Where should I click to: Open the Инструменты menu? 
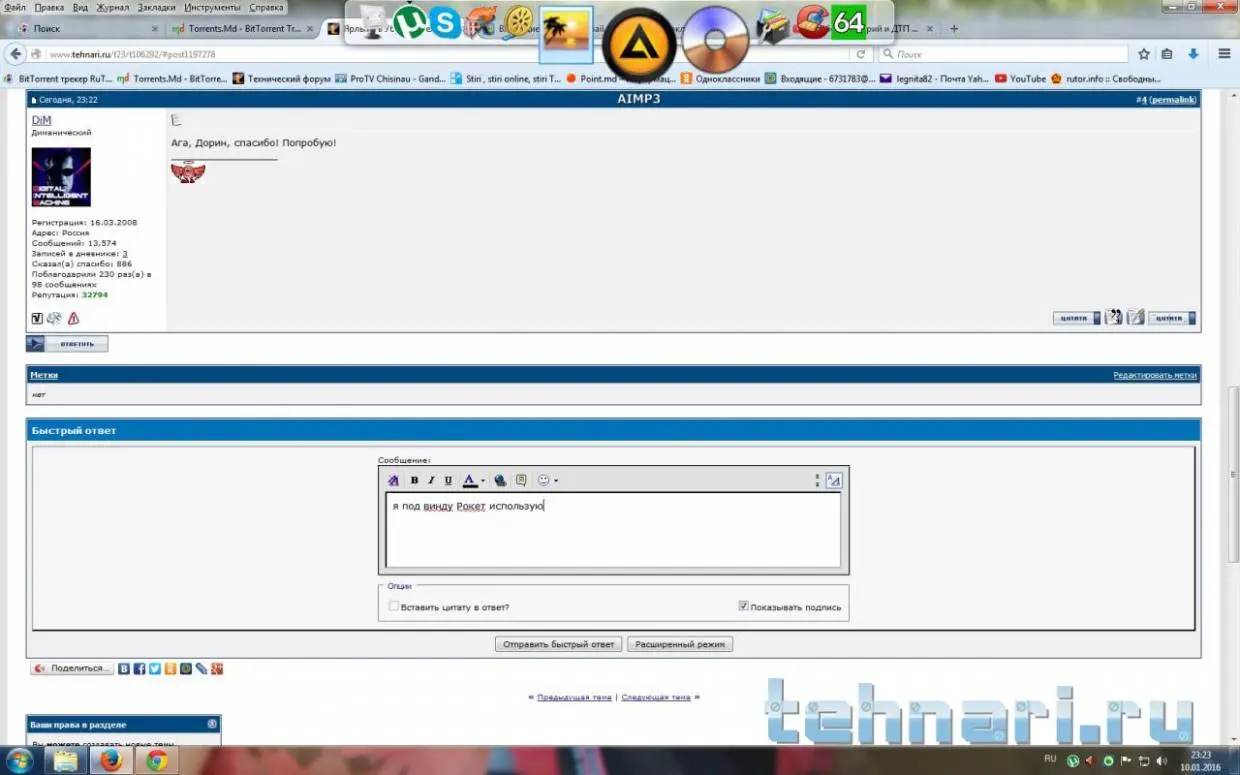[212, 7]
